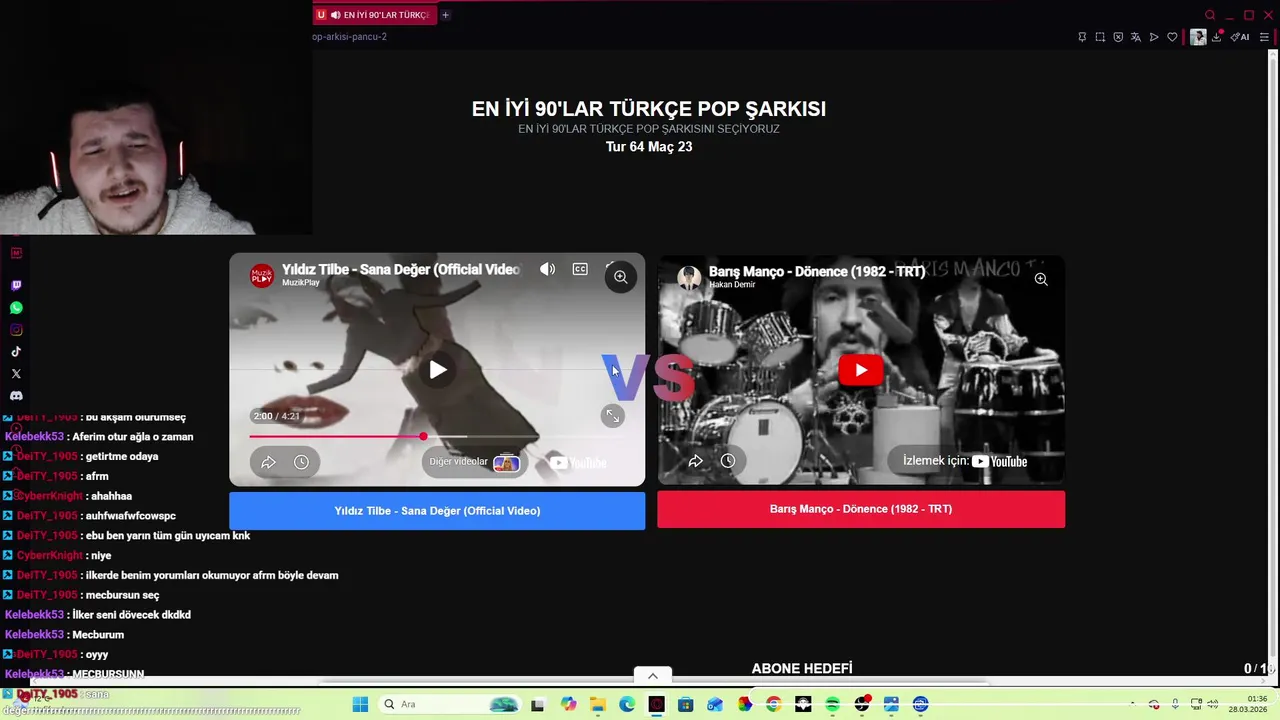Click the 'ABONE HEDEFİ' label
Screen dimensions: 1280x720
tap(802, 668)
